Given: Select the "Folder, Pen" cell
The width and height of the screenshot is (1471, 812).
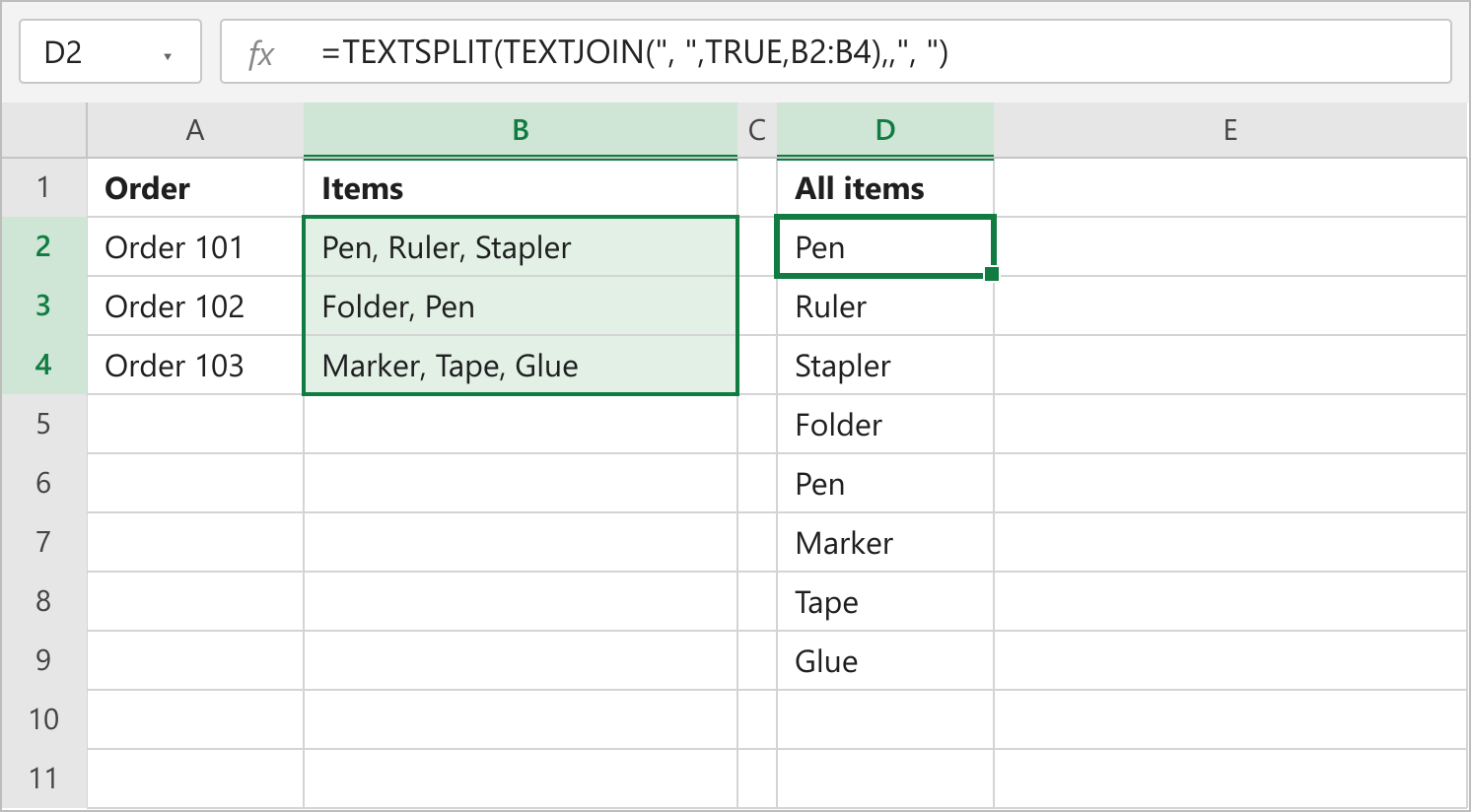Looking at the screenshot, I should [x=521, y=305].
